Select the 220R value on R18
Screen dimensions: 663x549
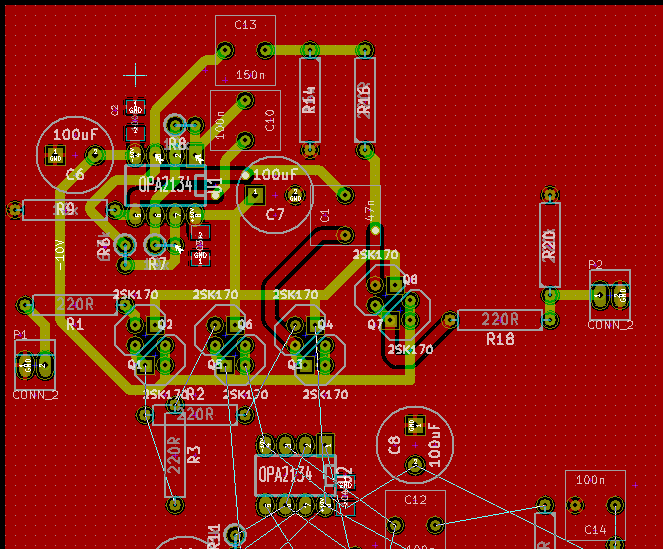[x=500, y=319]
